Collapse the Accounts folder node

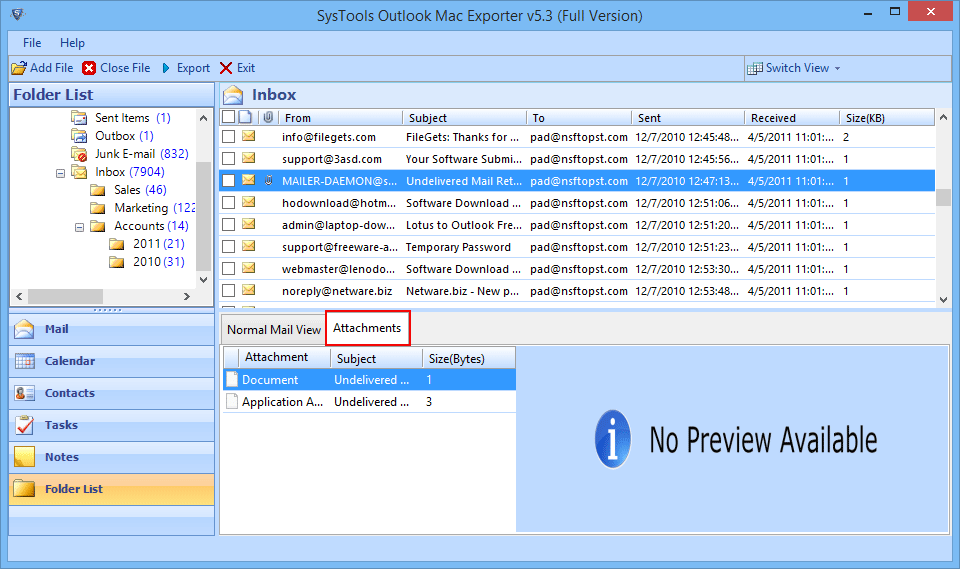click(x=79, y=226)
